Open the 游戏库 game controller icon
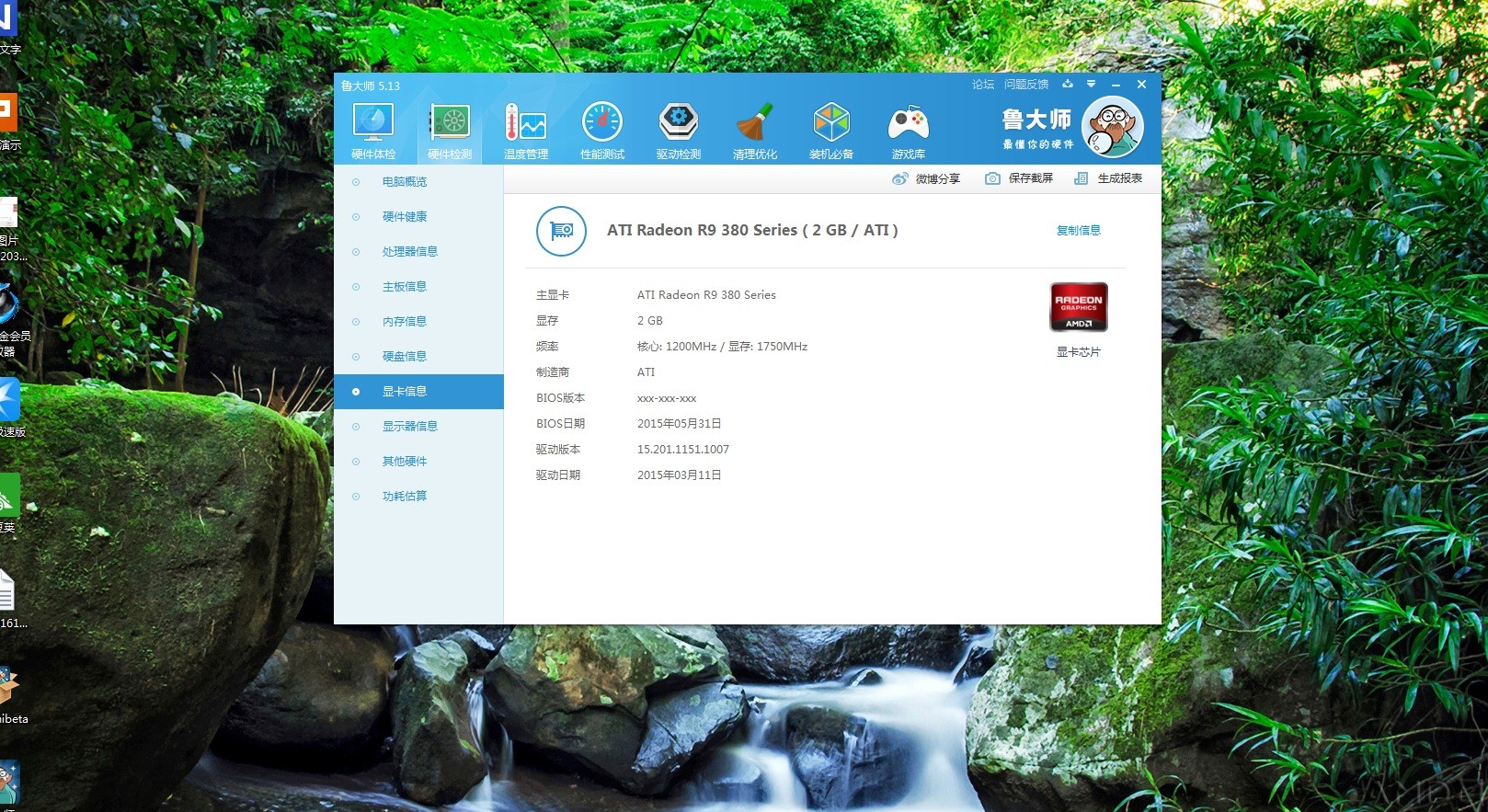 click(908, 131)
